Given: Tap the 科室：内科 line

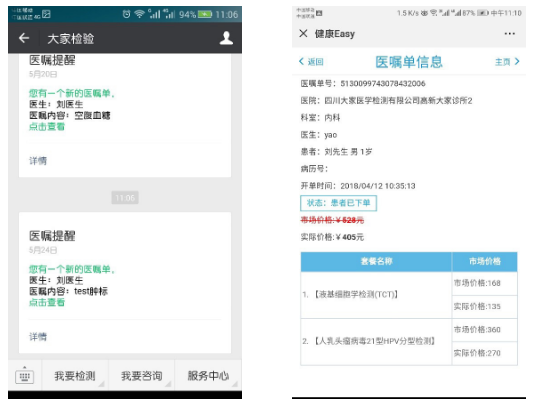Looking at the screenshot, I should click(x=320, y=118).
